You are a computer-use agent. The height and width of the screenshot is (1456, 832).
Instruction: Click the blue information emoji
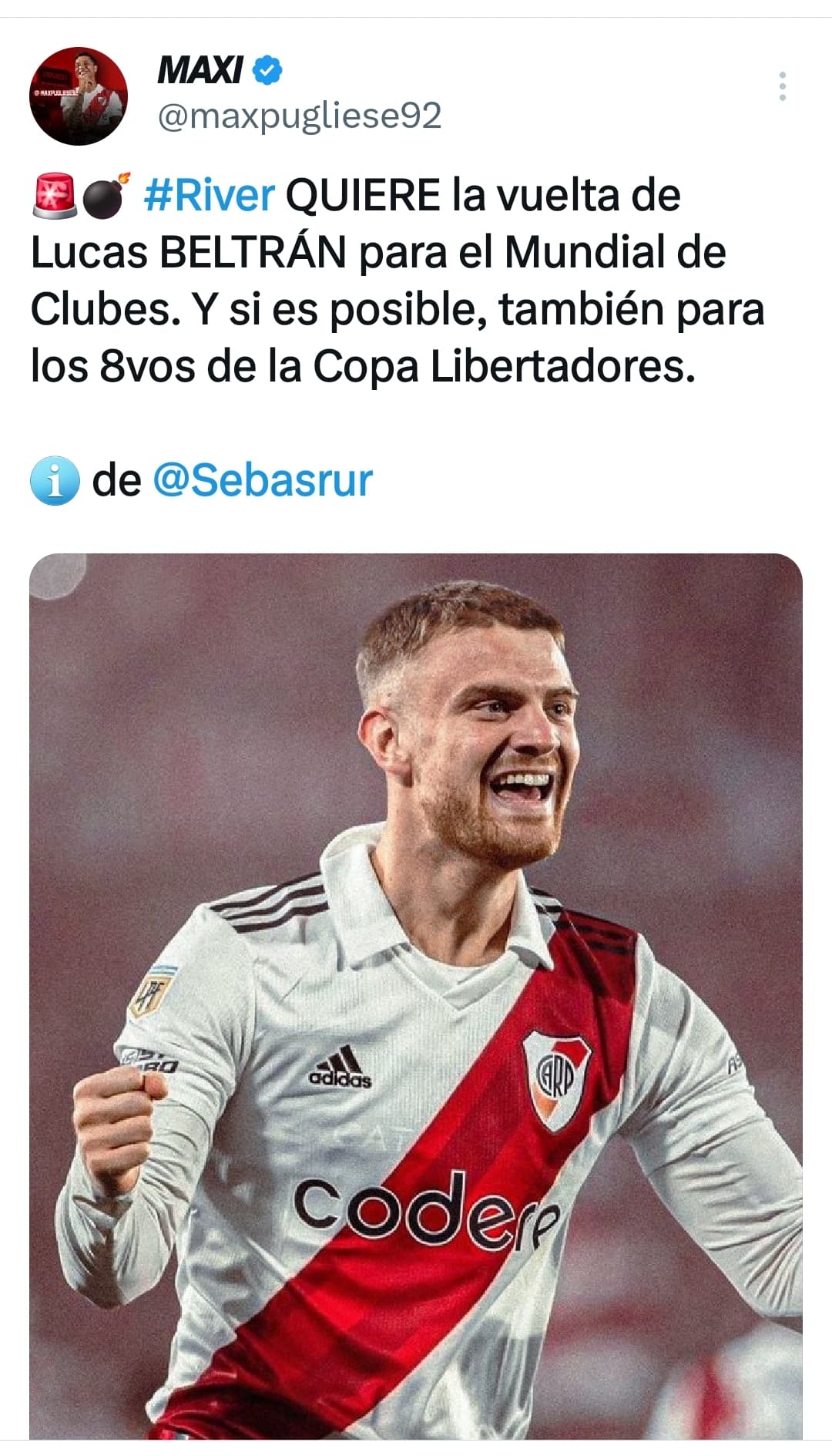[55, 480]
